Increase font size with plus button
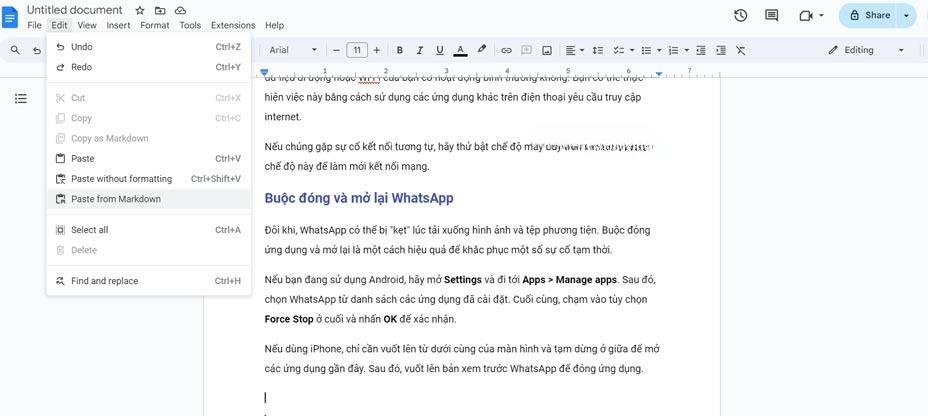928x416 pixels. point(376,50)
